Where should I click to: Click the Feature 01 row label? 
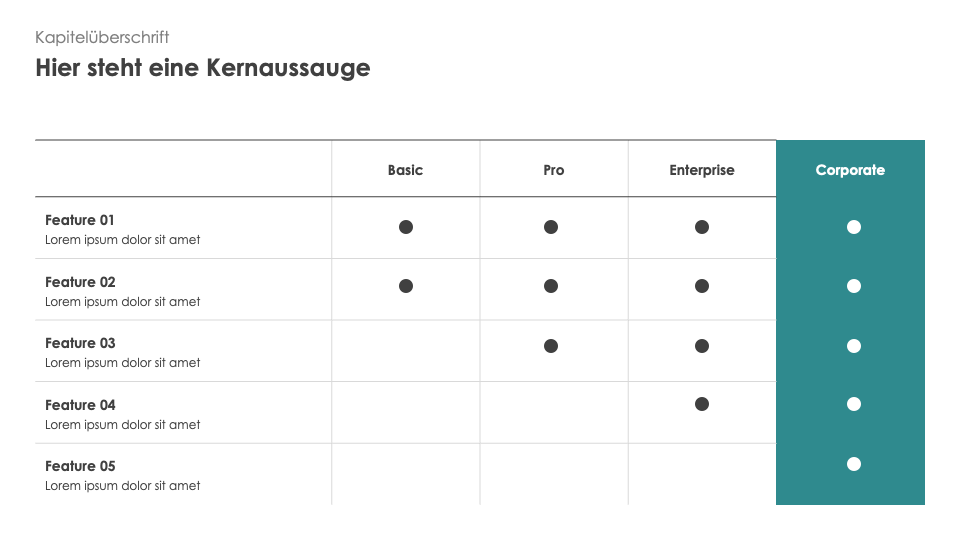tap(80, 220)
